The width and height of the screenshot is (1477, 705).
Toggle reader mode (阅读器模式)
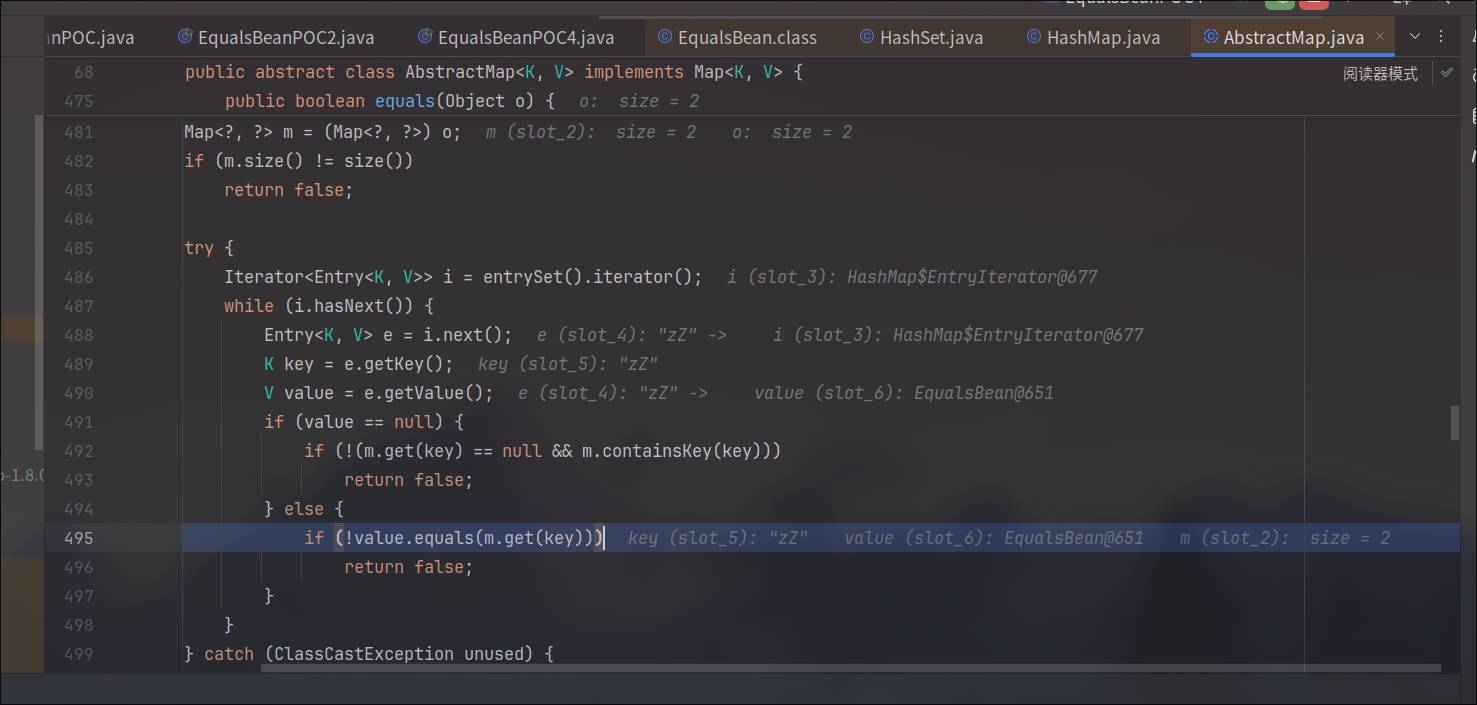click(x=1379, y=74)
